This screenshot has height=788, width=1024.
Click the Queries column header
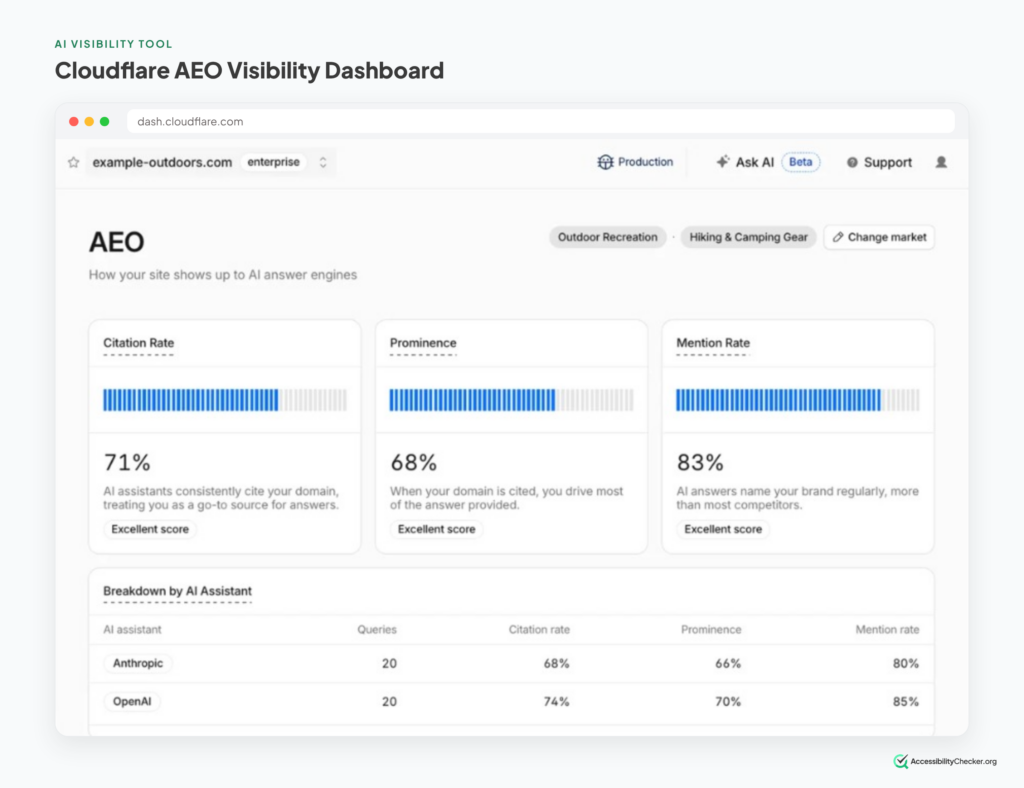coord(377,629)
